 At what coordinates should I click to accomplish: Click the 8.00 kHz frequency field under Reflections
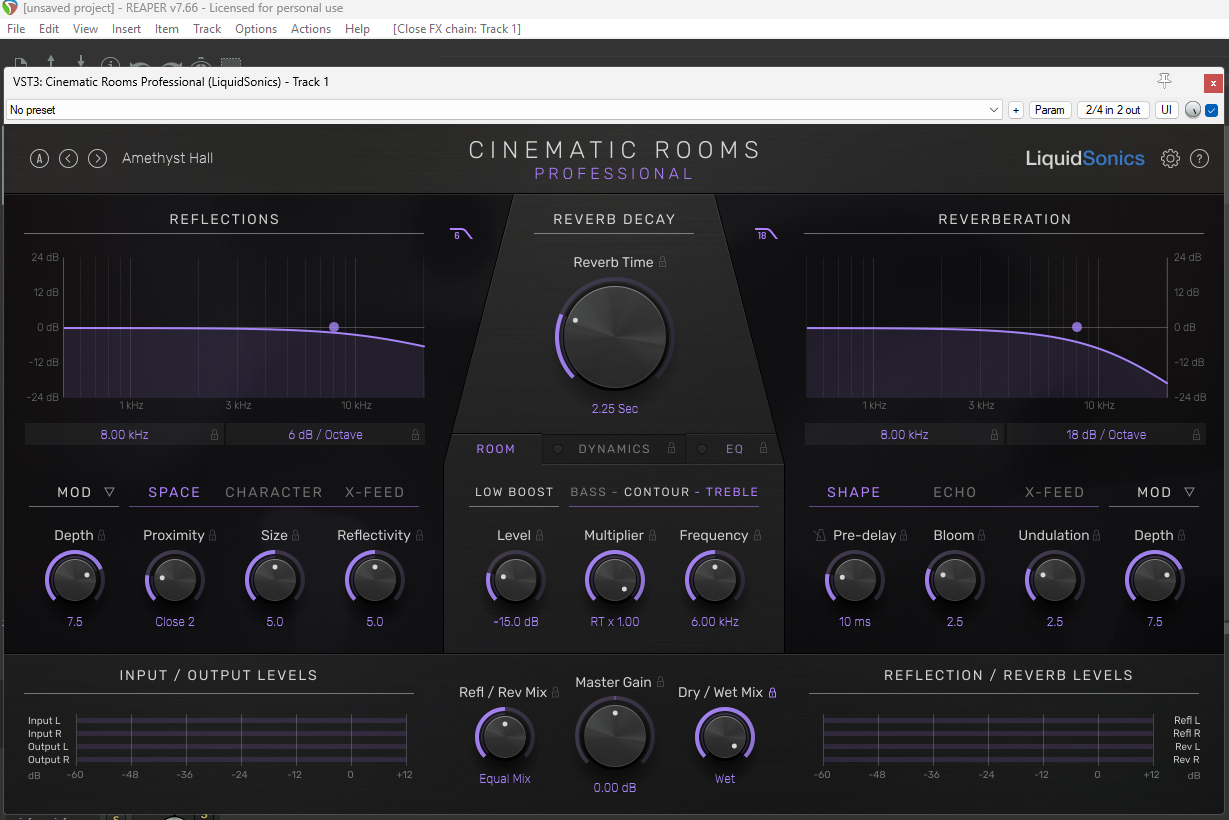click(124, 434)
